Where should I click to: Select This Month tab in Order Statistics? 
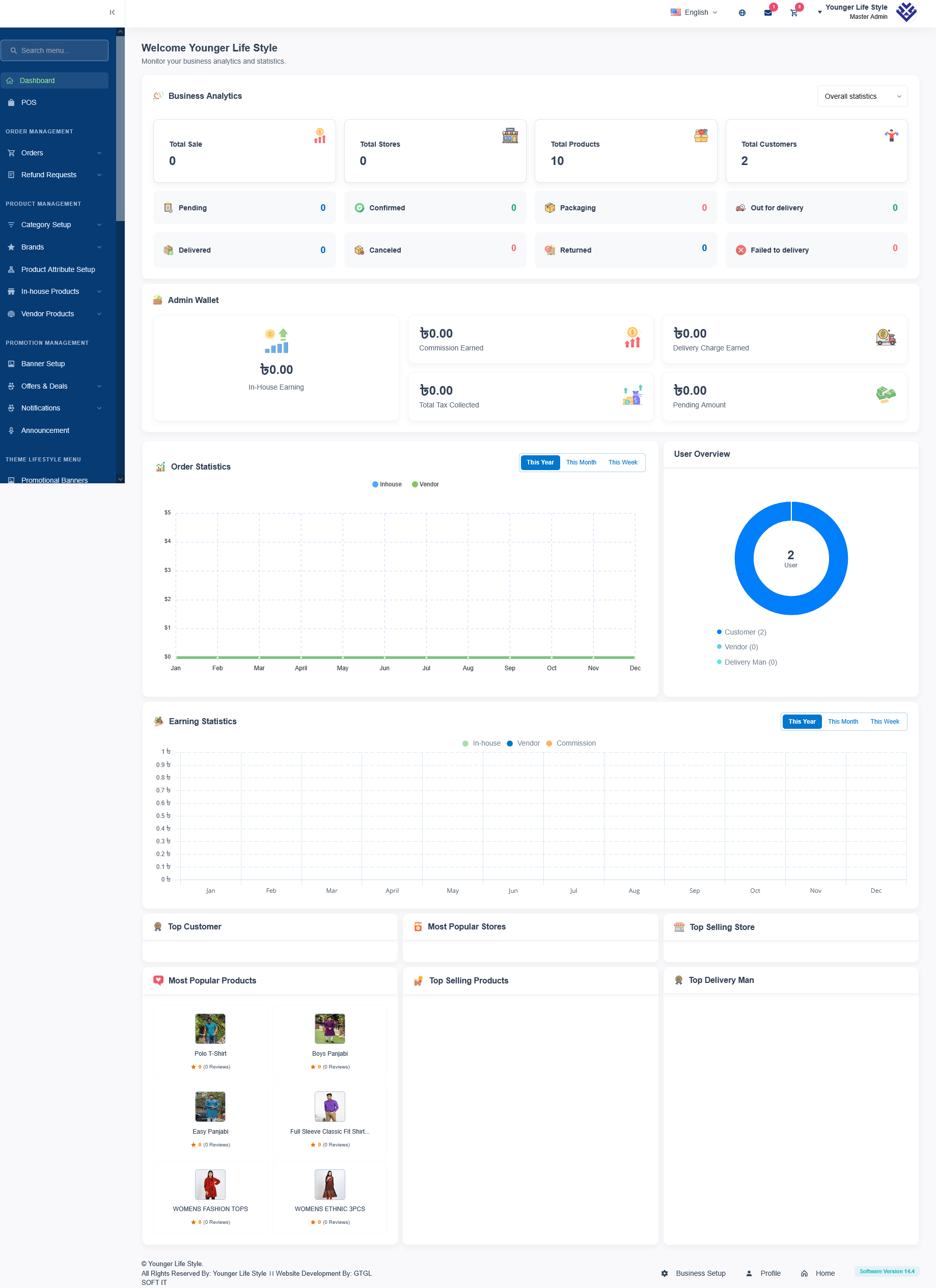tap(581, 462)
